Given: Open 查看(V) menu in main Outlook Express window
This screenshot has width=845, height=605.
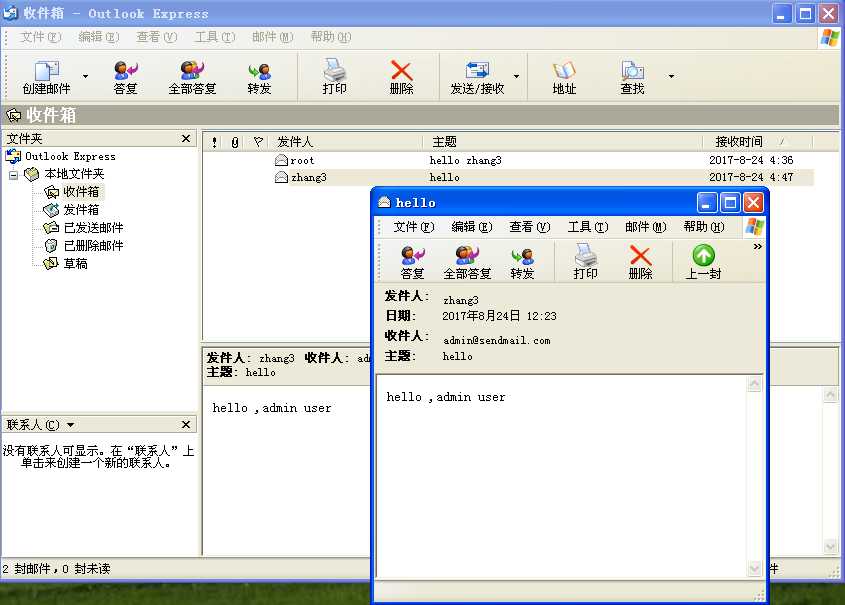Looking at the screenshot, I should 156,37.
